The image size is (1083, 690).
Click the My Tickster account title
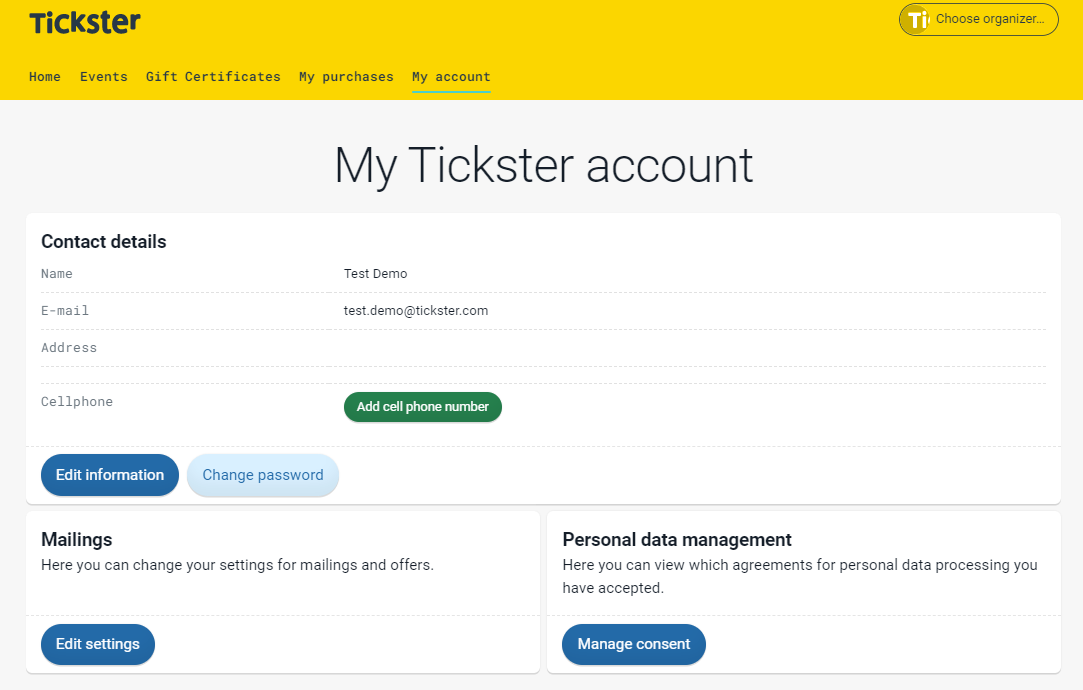click(x=544, y=166)
